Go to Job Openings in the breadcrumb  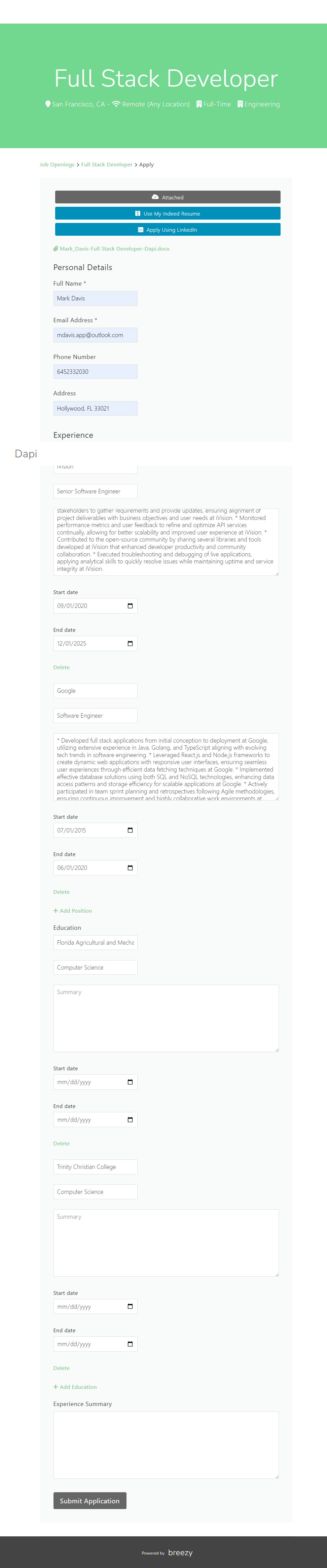click(57, 164)
